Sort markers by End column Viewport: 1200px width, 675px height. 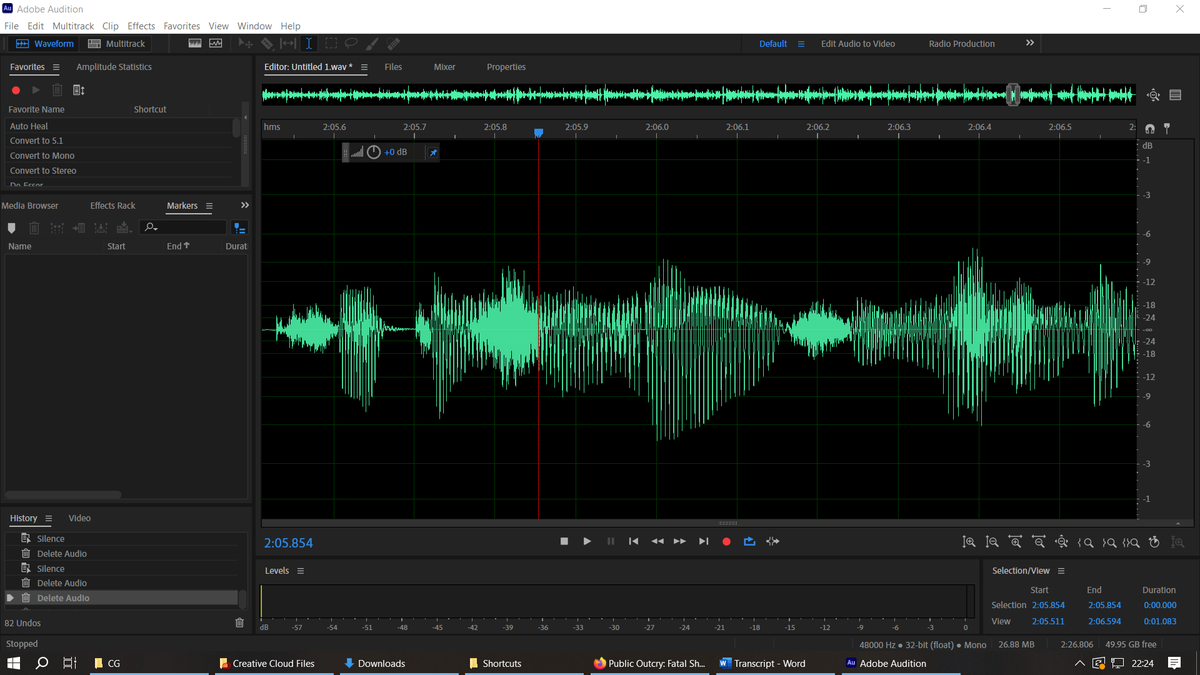coord(178,246)
